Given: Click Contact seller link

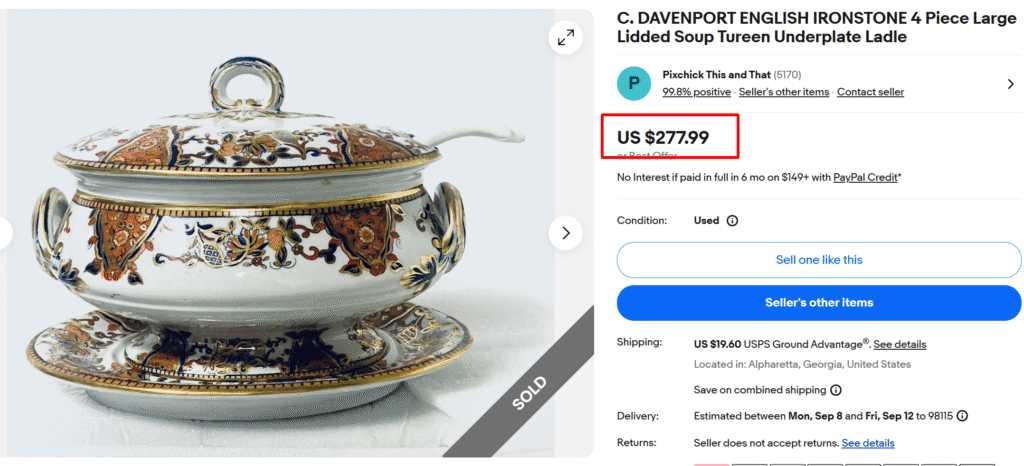Looking at the screenshot, I should (x=870, y=92).
